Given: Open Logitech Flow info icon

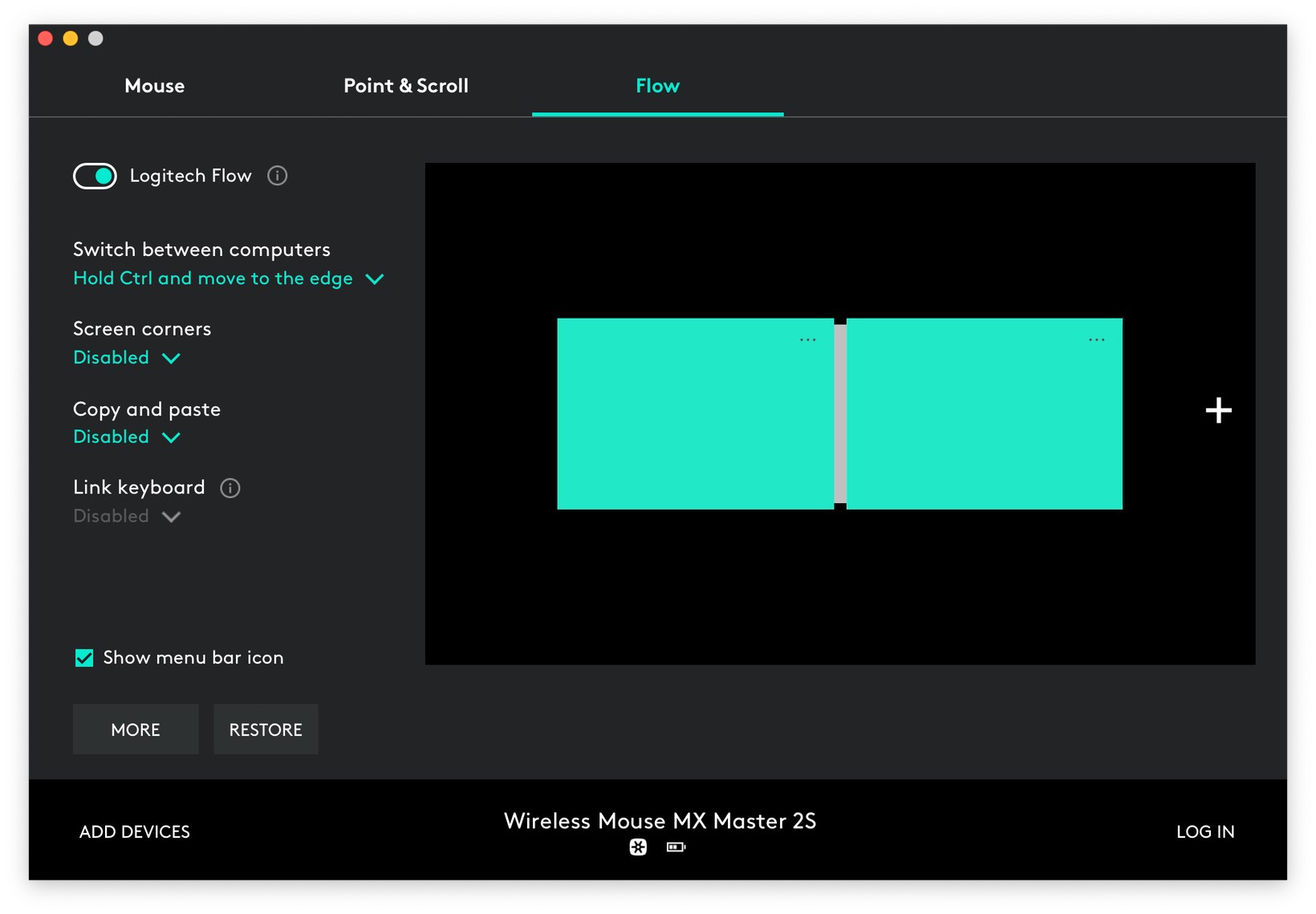Looking at the screenshot, I should [278, 176].
